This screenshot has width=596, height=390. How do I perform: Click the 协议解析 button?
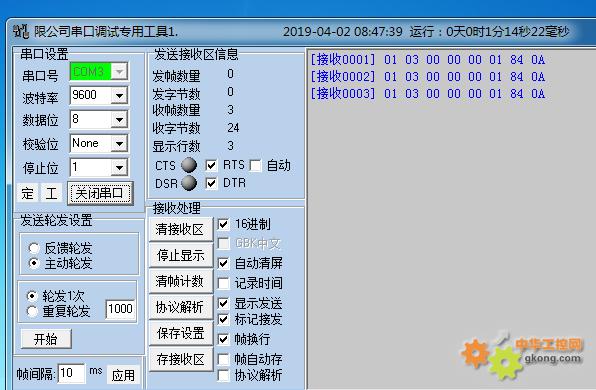[181, 307]
